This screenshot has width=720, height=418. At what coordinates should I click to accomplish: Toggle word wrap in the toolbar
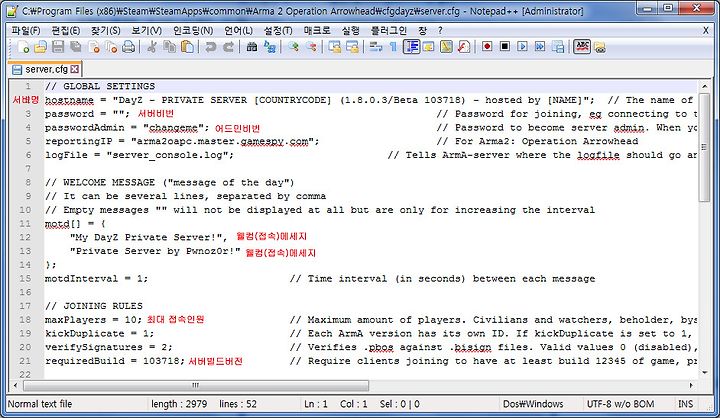coord(376,47)
